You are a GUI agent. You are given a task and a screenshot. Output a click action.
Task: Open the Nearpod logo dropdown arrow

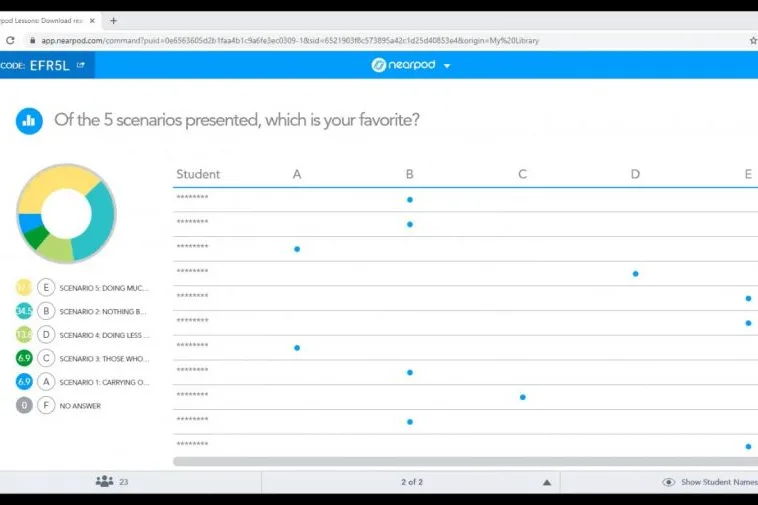pyautogui.click(x=447, y=66)
